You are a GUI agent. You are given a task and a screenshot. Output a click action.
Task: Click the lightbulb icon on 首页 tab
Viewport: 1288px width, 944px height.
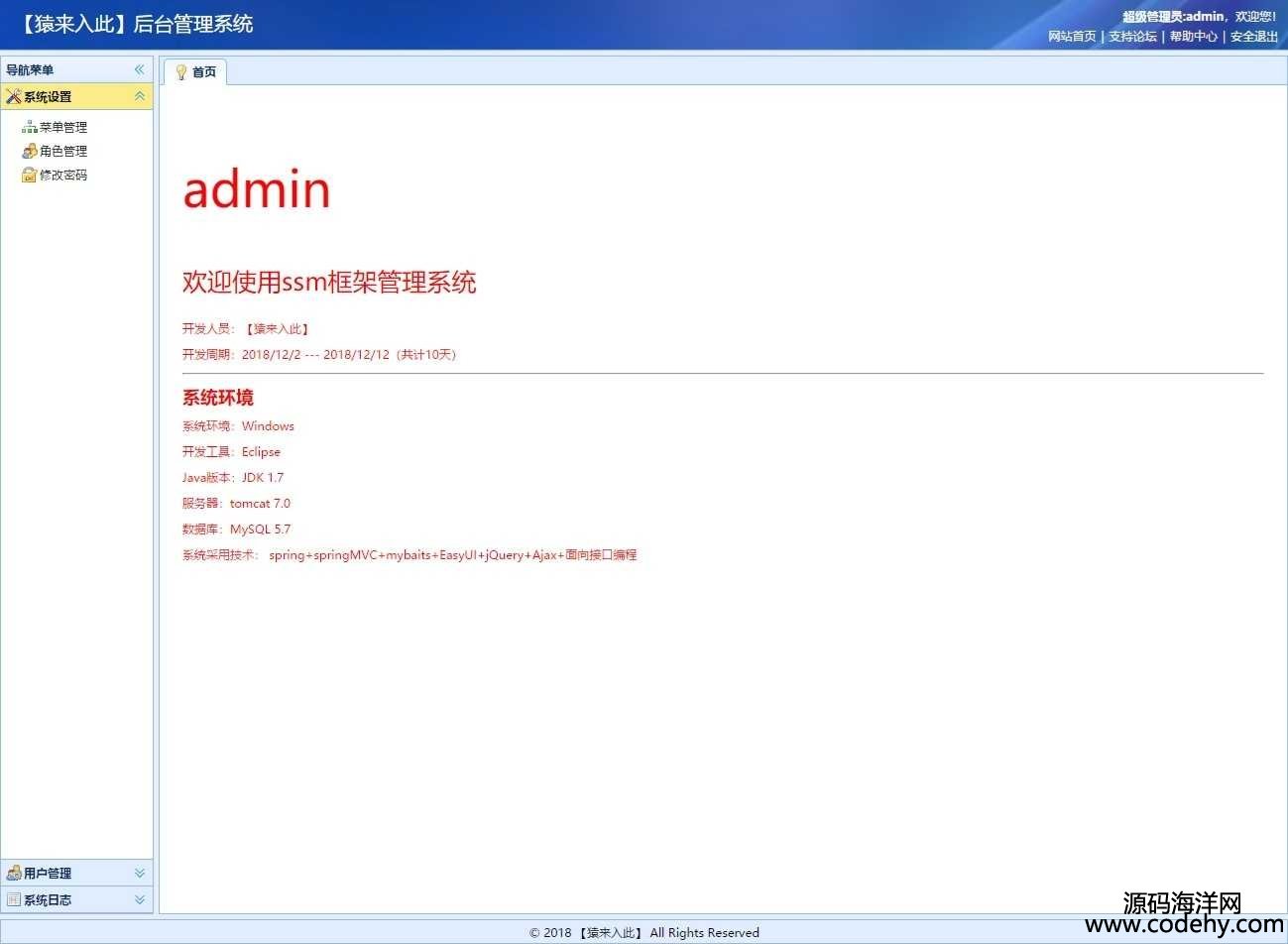pyautogui.click(x=181, y=71)
